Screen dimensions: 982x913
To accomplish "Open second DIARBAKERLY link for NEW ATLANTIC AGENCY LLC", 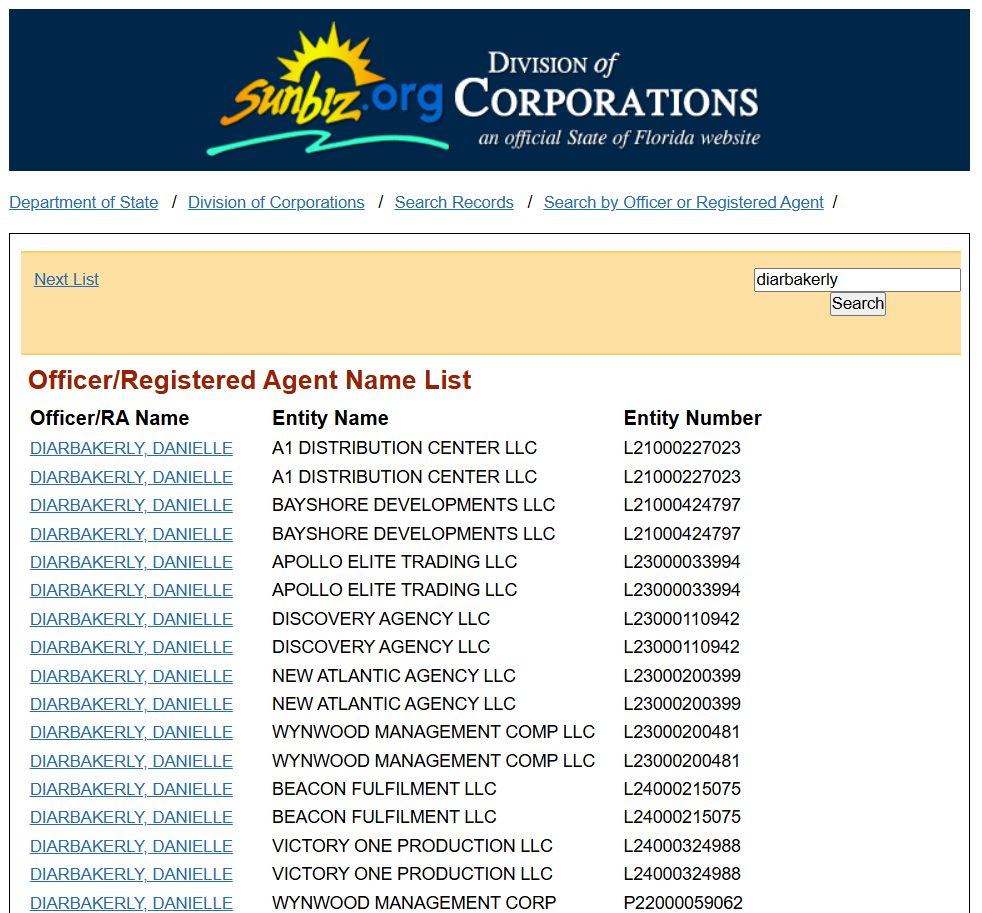I will [132, 704].
